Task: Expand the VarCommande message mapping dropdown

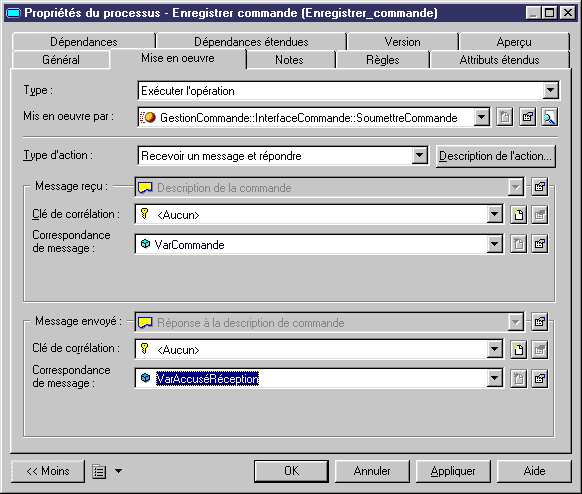Action: pyautogui.click(x=494, y=244)
